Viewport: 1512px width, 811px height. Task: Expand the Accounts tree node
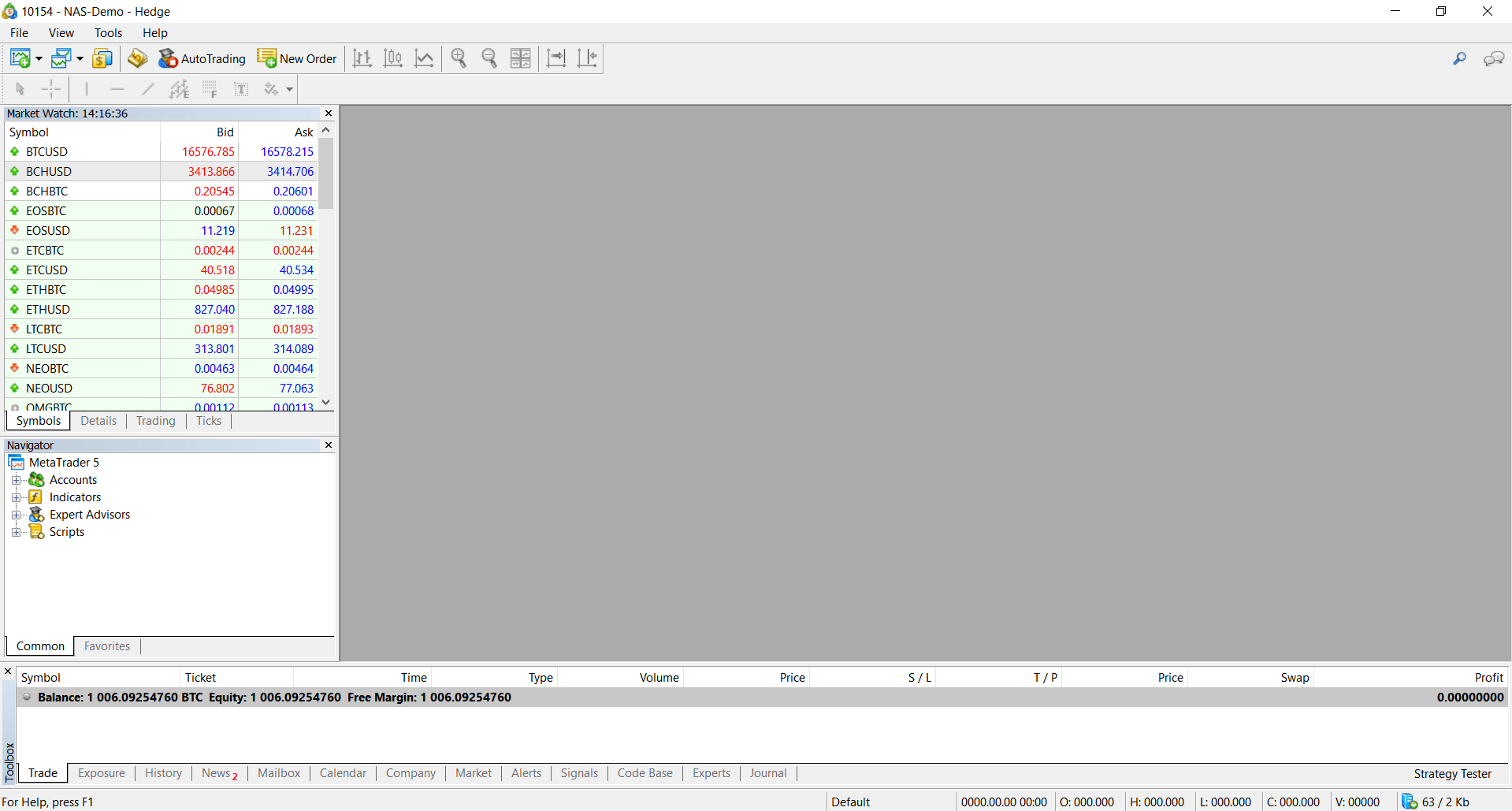tap(16, 480)
